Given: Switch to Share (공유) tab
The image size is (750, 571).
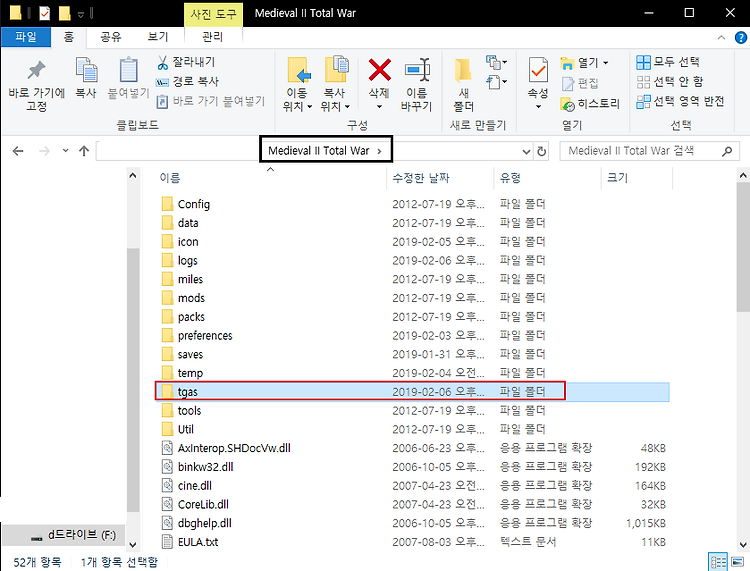Looking at the screenshot, I should pos(111,37).
